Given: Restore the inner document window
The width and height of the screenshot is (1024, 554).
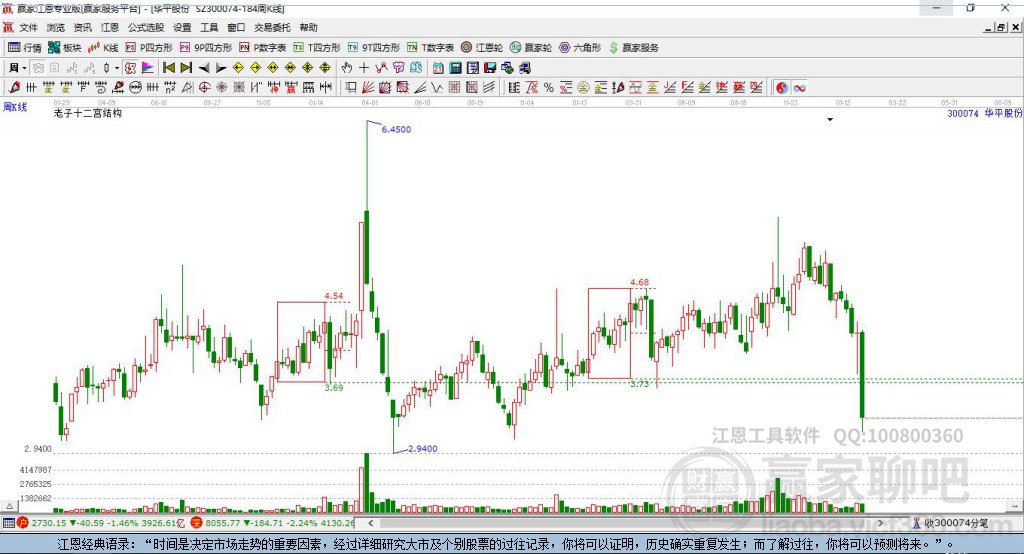Looking at the screenshot, I should 1001,27.
